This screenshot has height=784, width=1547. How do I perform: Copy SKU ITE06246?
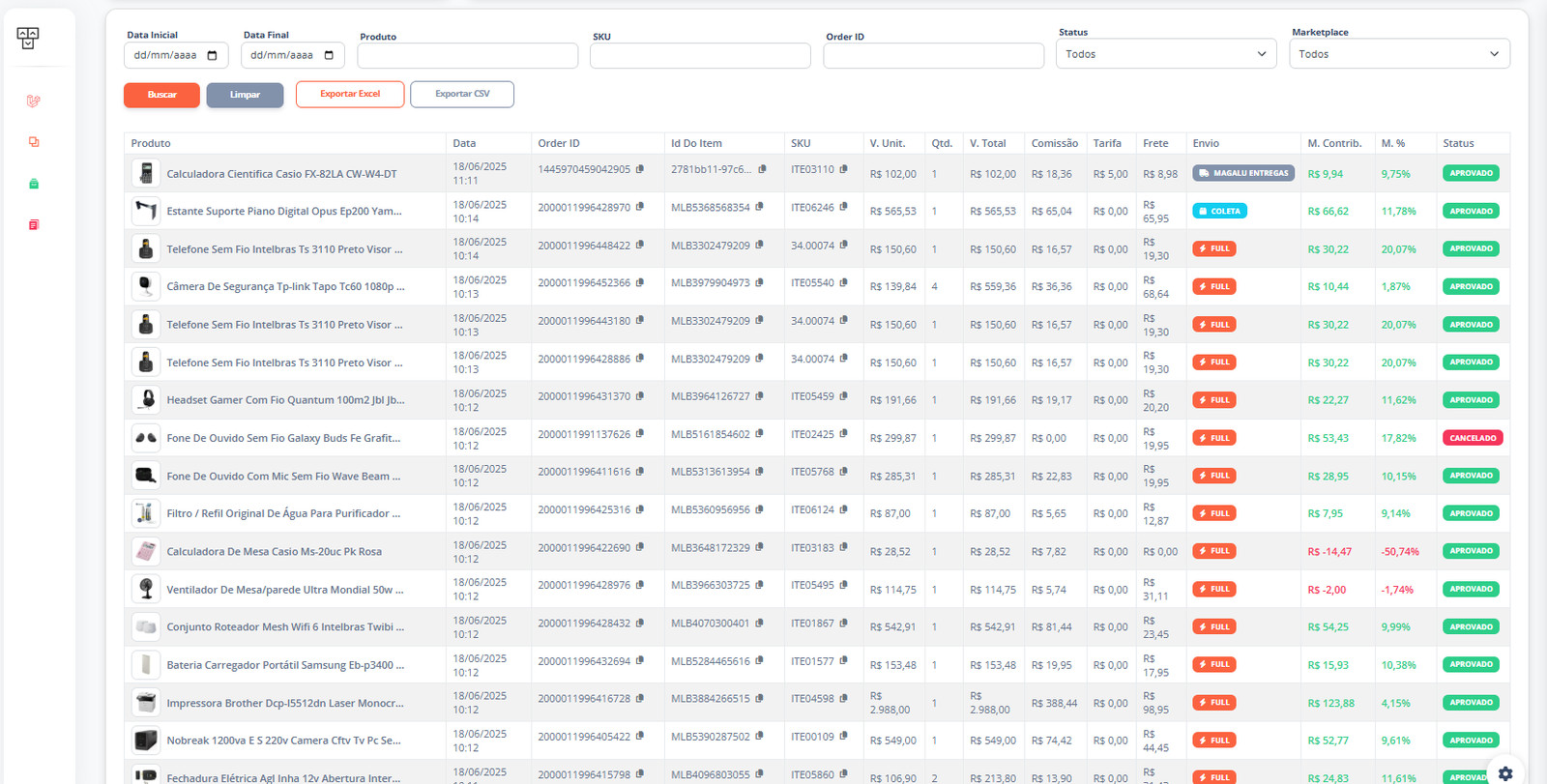844,207
